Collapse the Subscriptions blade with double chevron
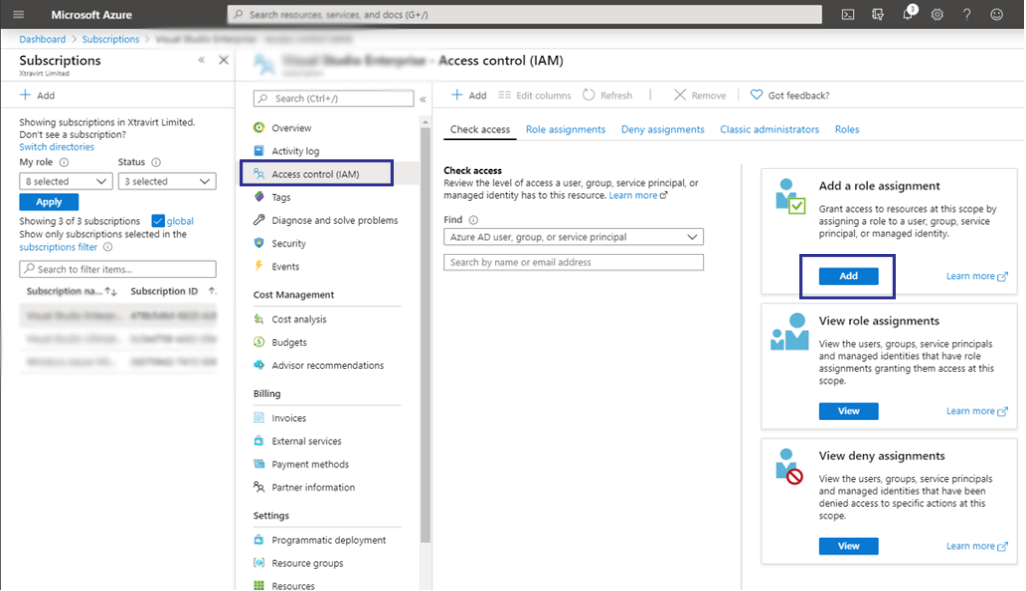This screenshot has width=1026, height=591. coord(202,60)
